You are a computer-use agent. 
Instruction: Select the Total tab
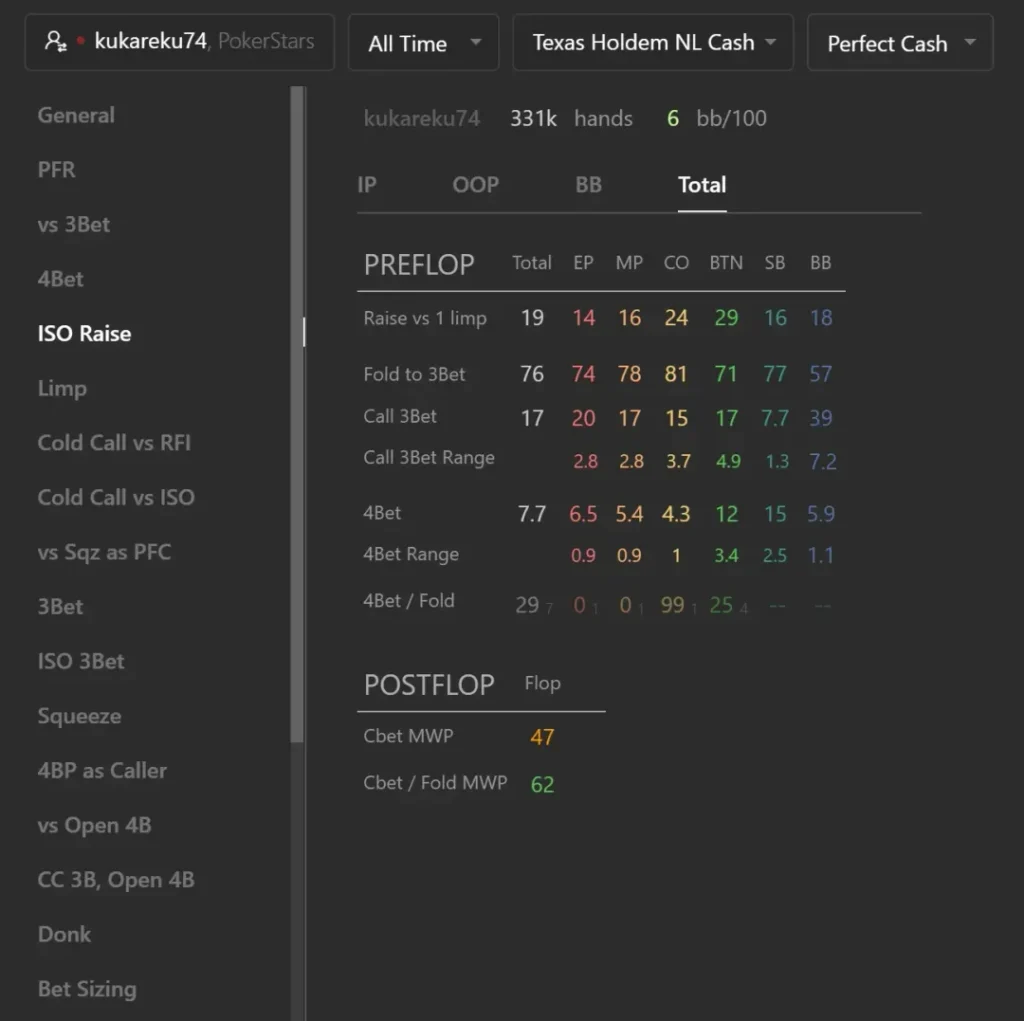[x=702, y=185]
